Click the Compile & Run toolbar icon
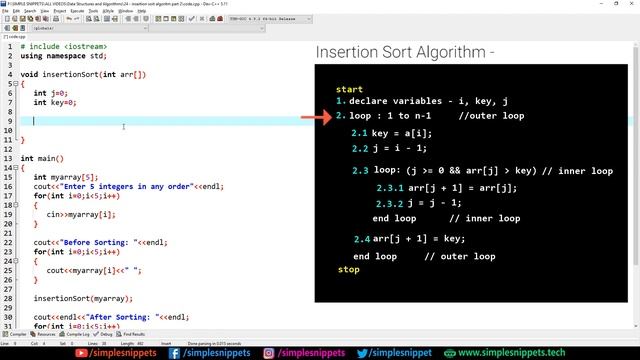640x360 pixels. pos(173,19)
